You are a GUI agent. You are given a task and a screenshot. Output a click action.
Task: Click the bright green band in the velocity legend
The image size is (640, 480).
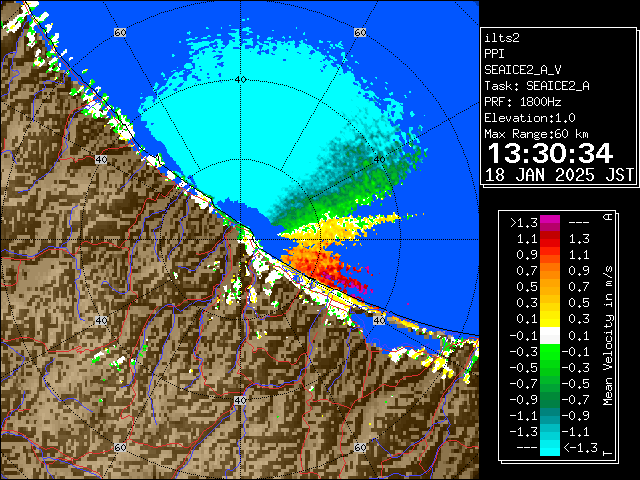click(x=550, y=352)
